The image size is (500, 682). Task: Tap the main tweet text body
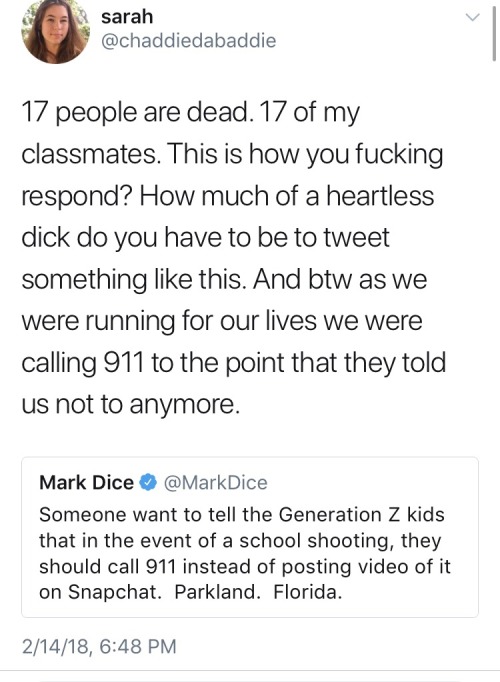[x=234, y=258]
